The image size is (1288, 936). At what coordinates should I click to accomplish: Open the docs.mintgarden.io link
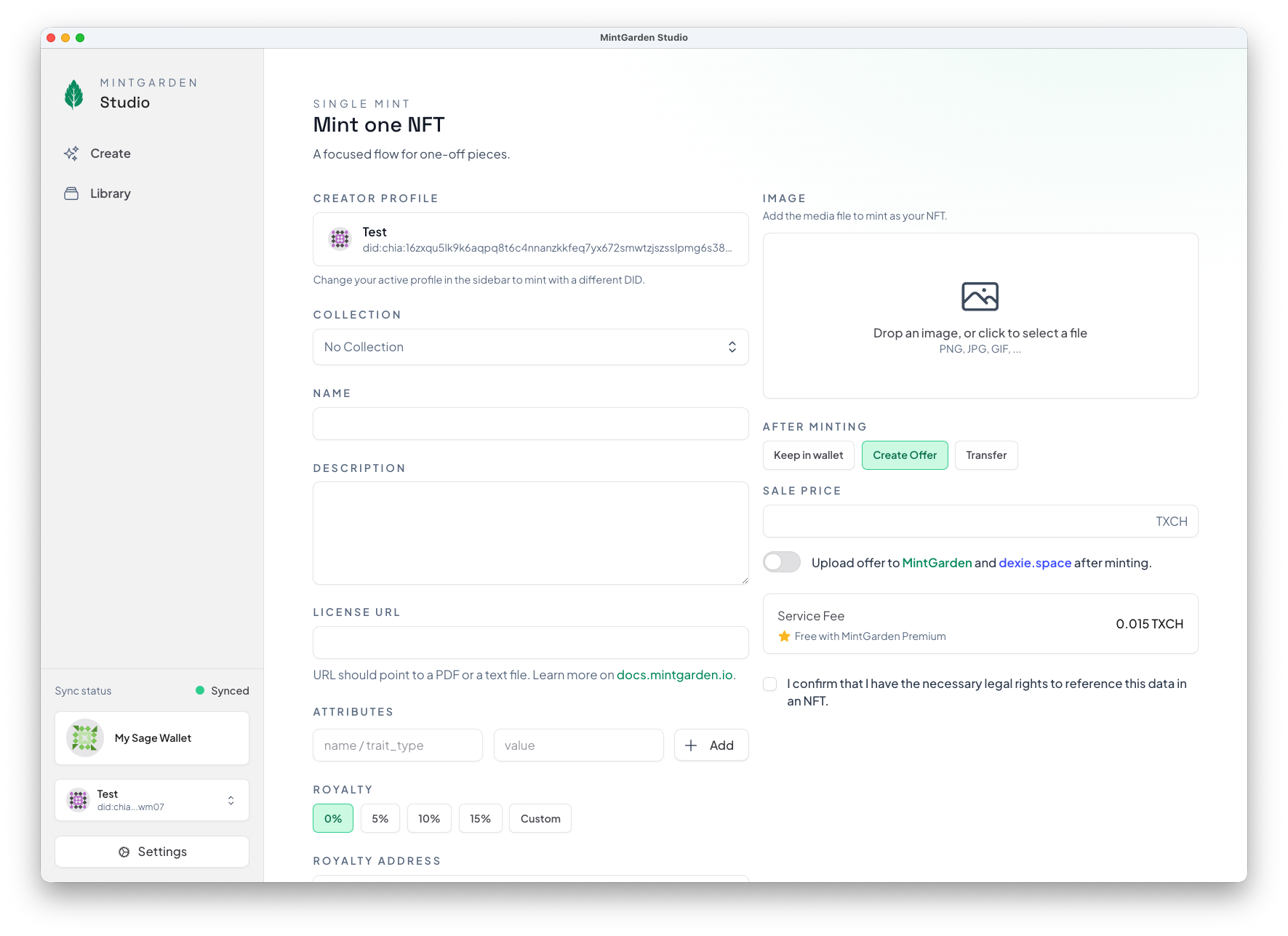pyautogui.click(x=674, y=675)
